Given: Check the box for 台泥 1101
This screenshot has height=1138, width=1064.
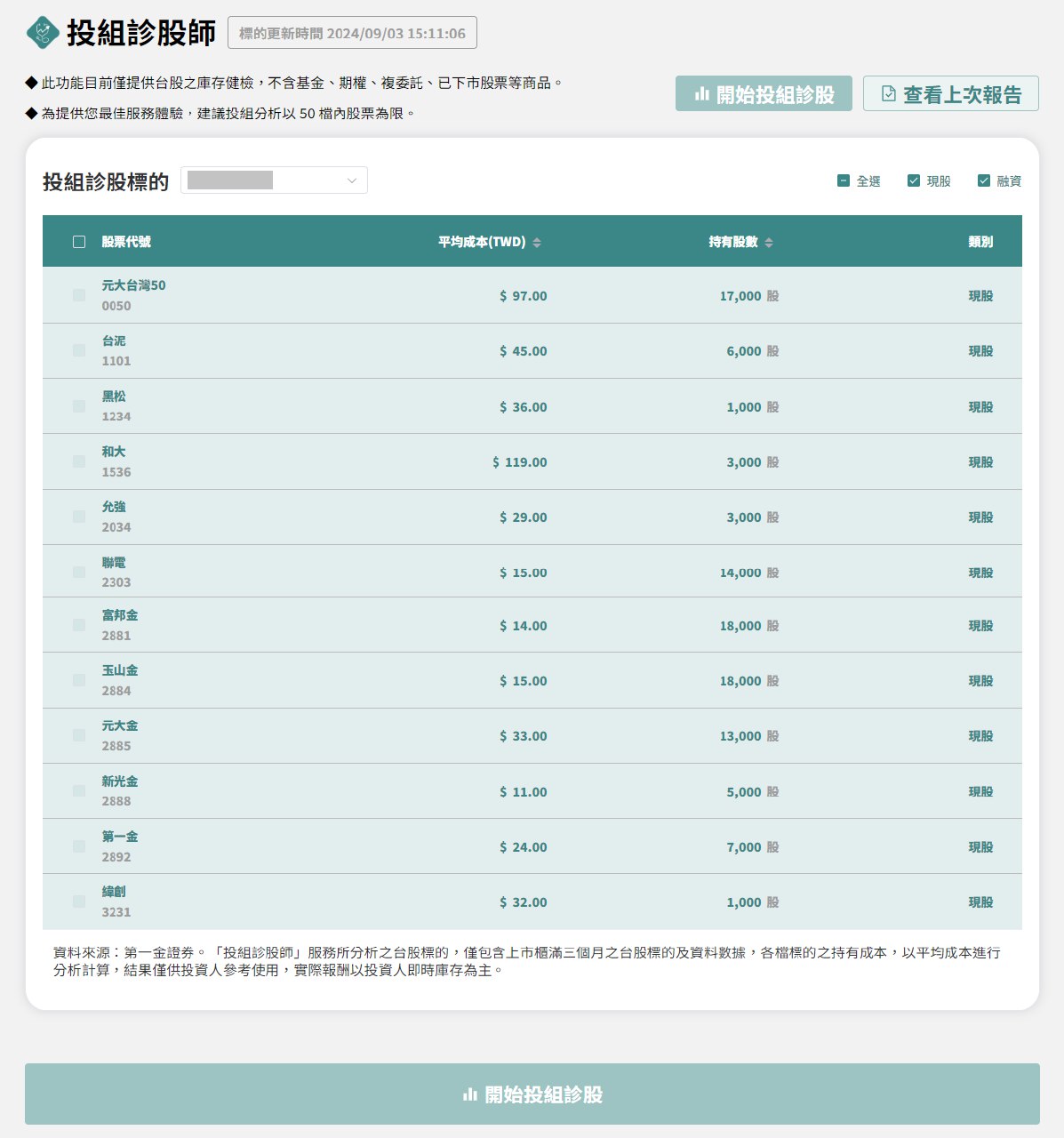Looking at the screenshot, I should (x=79, y=350).
